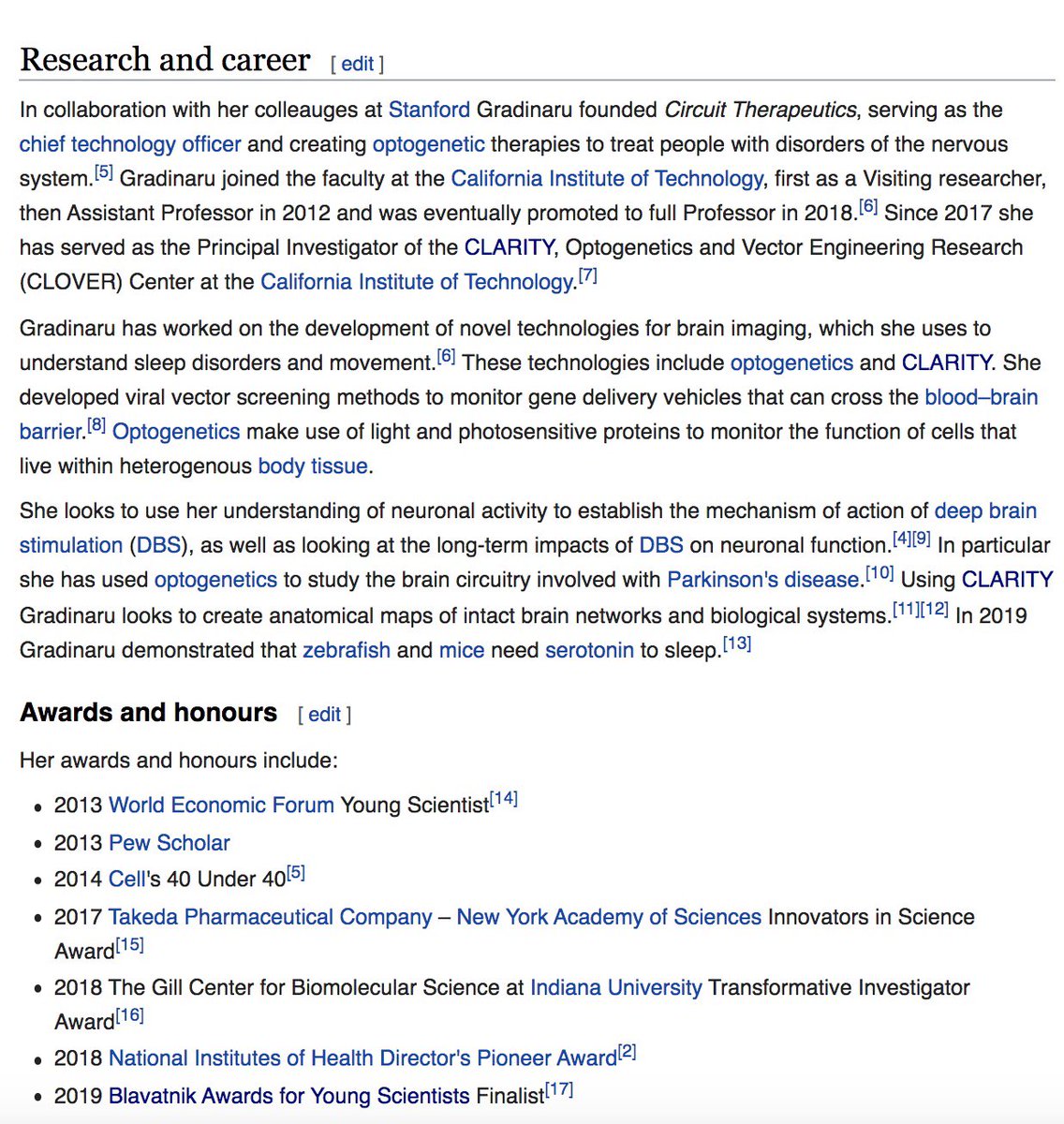
Task: Jump to citation [5] after 'nervous system'
Action: 103,173
